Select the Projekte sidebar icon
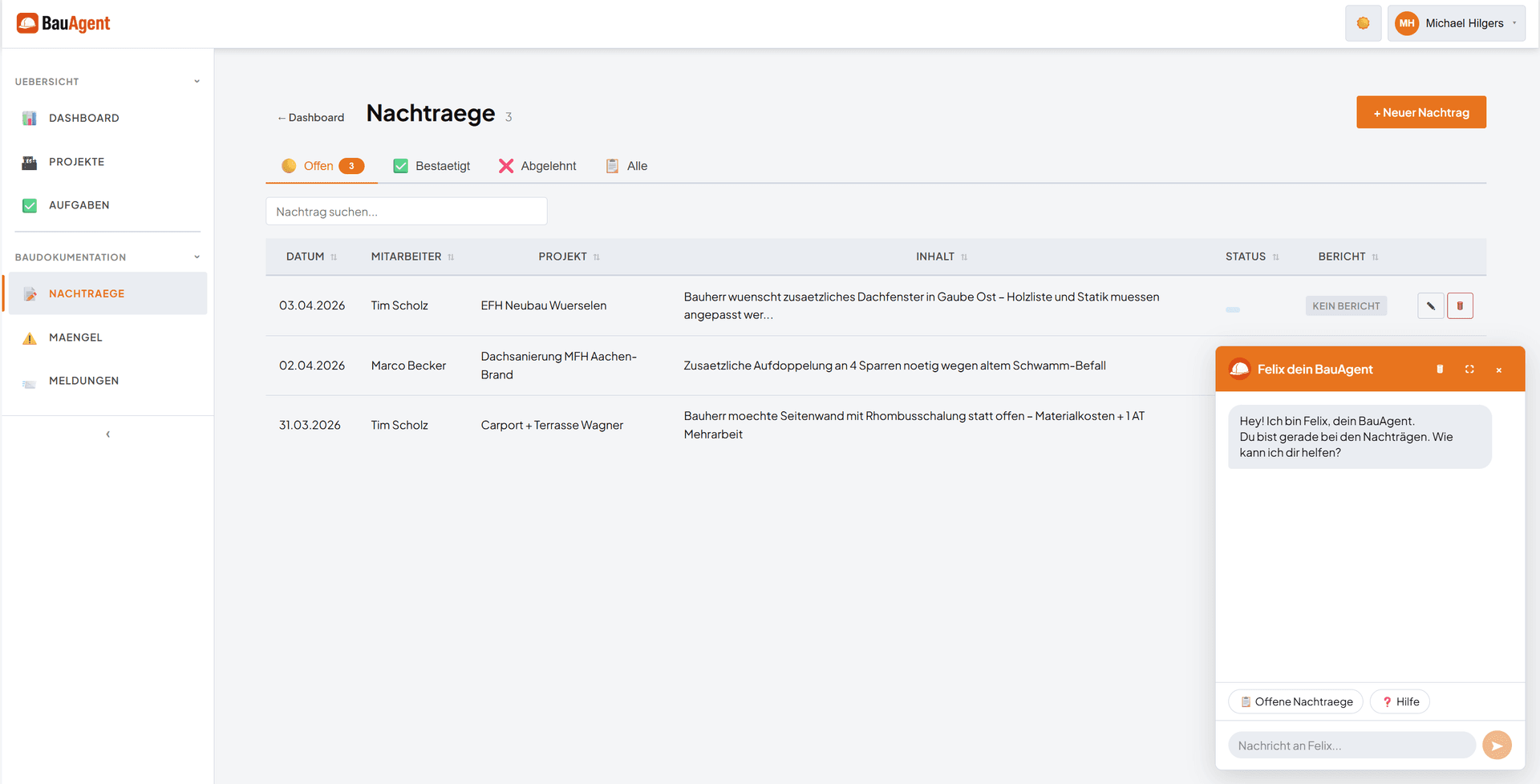Image resolution: width=1540 pixels, height=784 pixels. point(29,161)
